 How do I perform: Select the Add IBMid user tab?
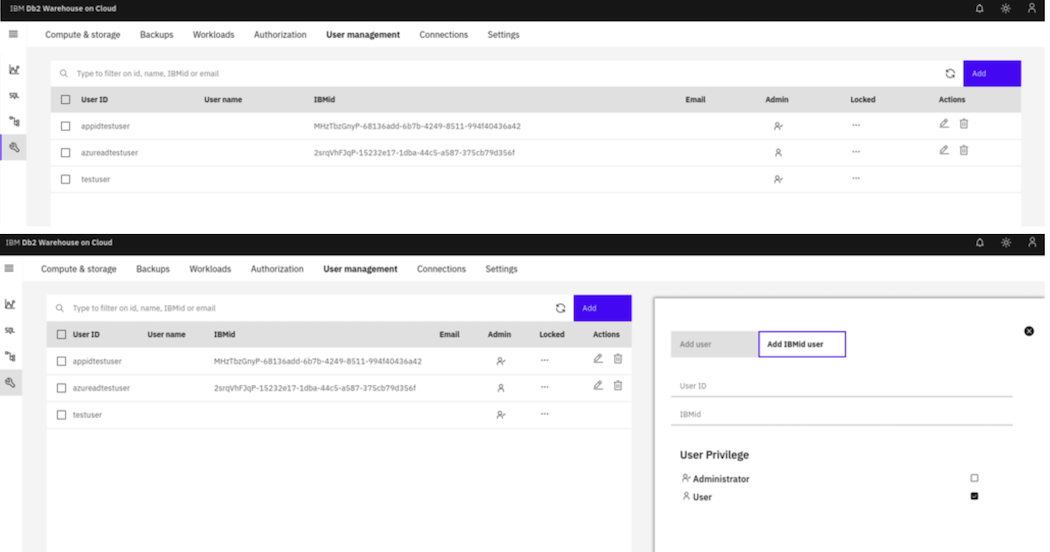coord(802,344)
